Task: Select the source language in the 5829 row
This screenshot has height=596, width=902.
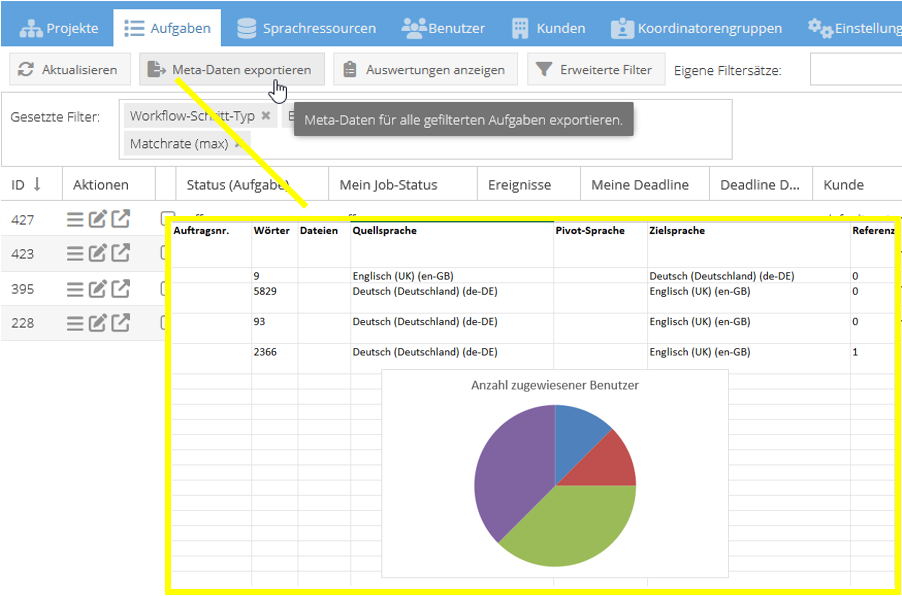Action: click(452, 298)
